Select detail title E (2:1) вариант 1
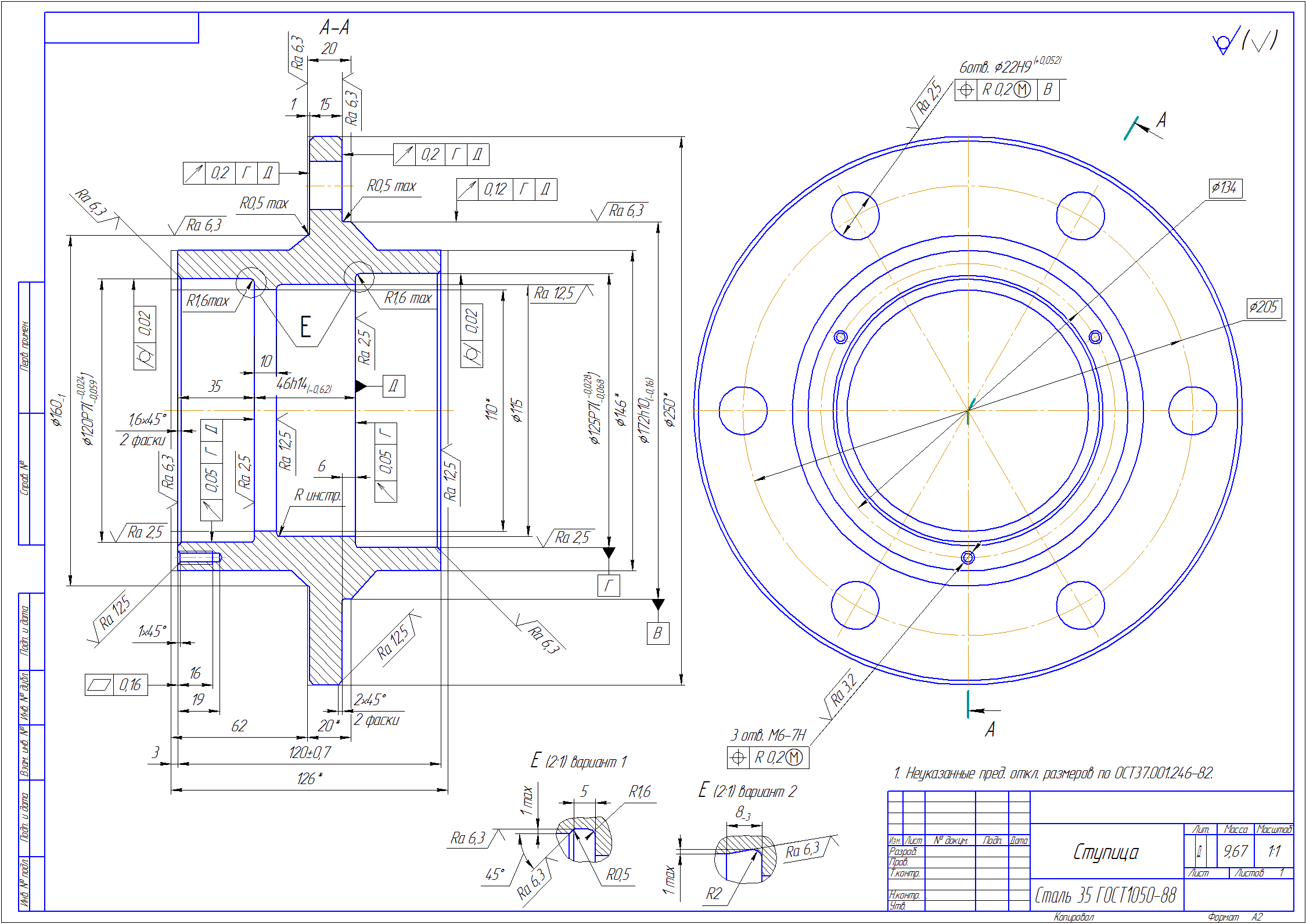The image size is (1306, 924). coord(579,761)
